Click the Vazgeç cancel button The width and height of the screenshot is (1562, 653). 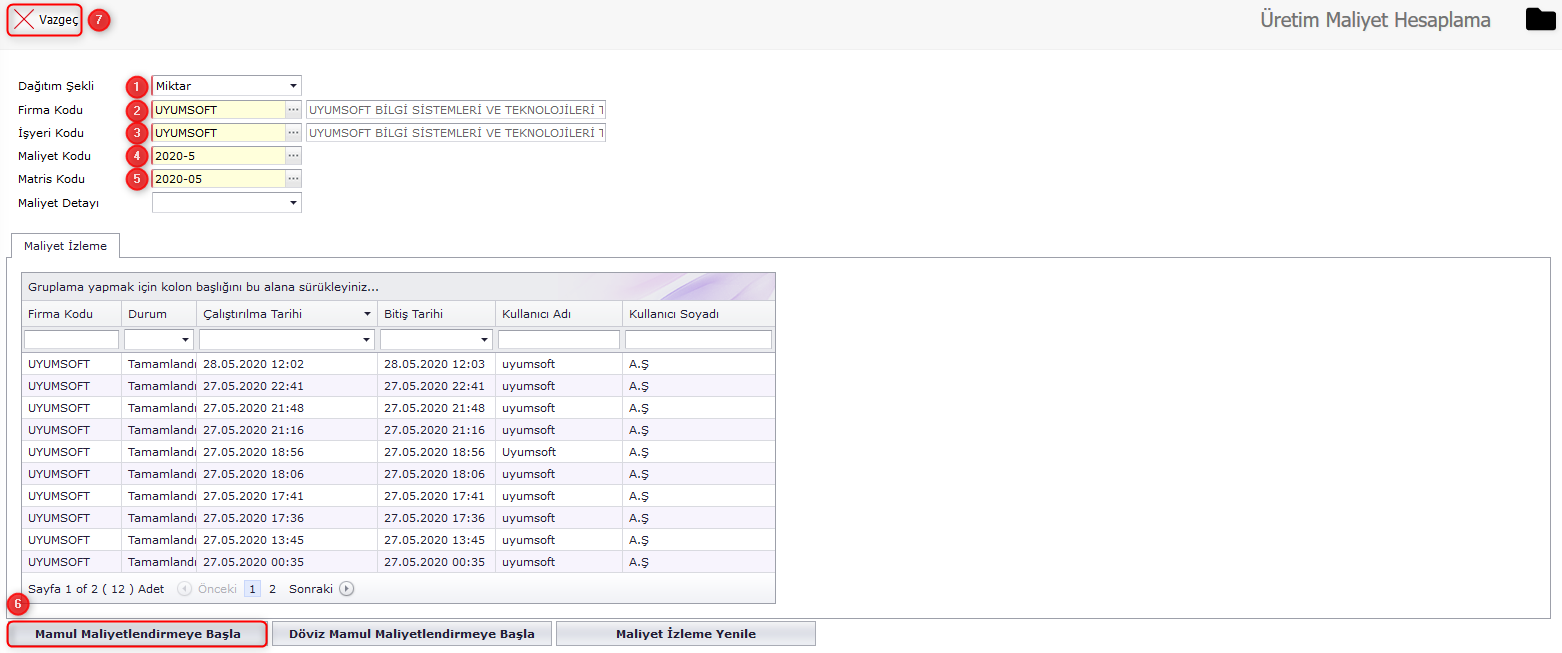(45, 20)
